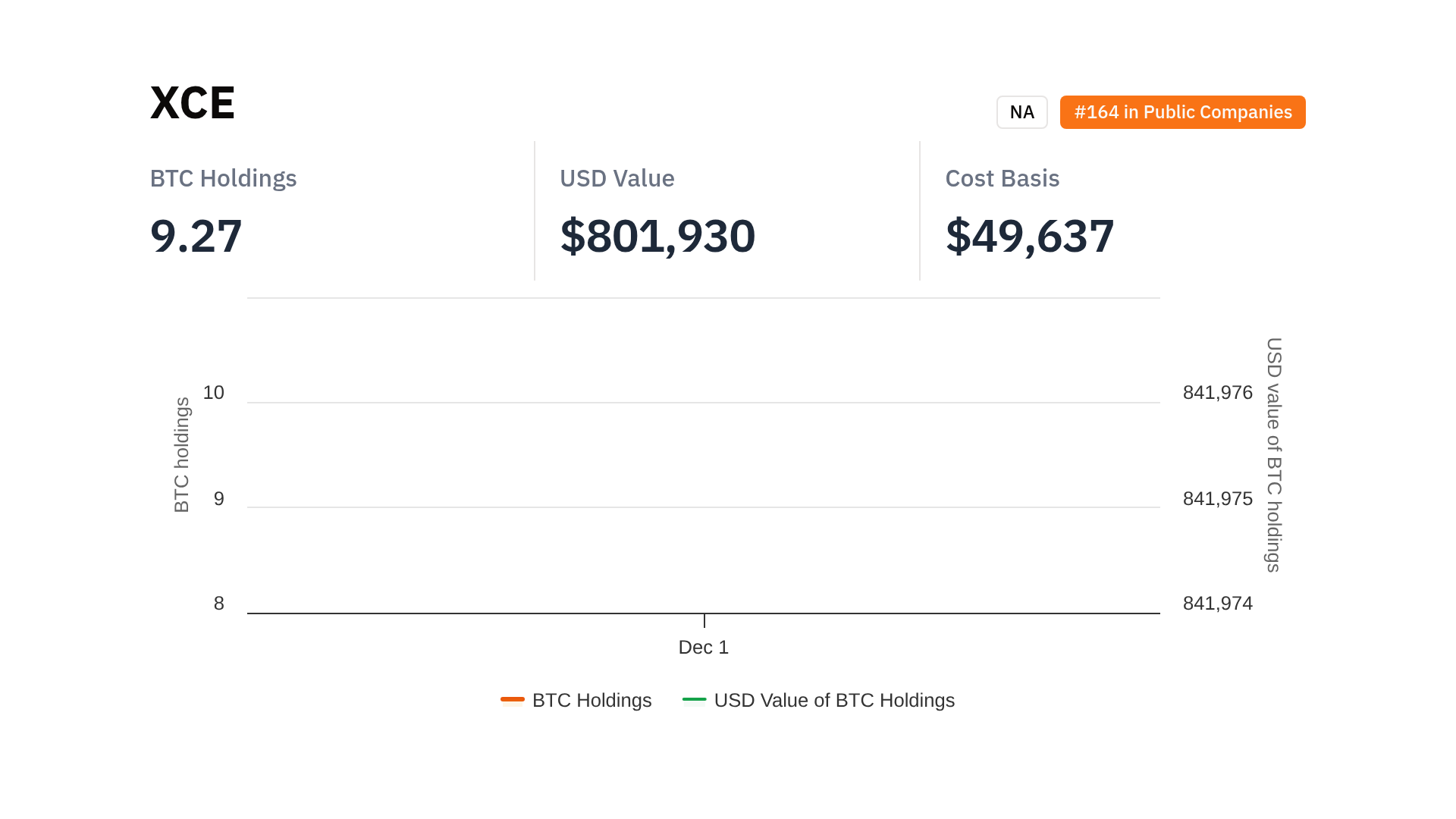Click the Cost Basis stat heading

click(1002, 178)
